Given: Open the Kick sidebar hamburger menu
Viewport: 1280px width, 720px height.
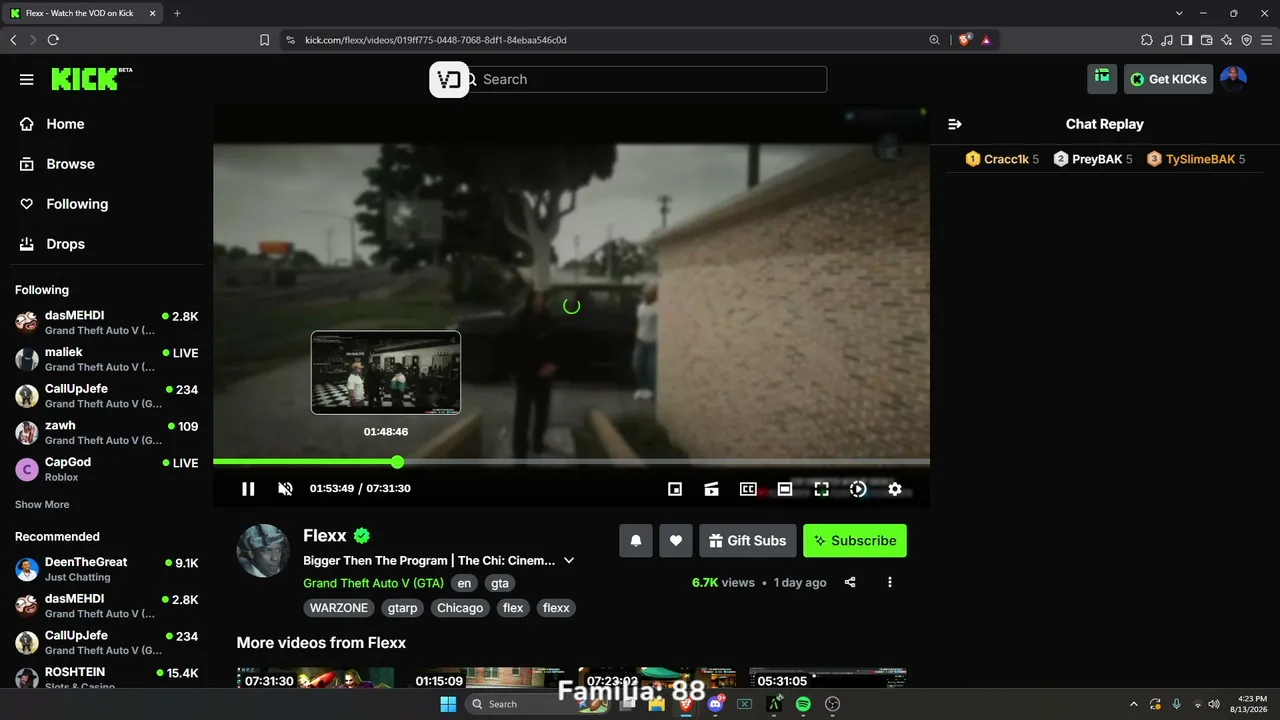Looking at the screenshot, I should click(27, 79).
